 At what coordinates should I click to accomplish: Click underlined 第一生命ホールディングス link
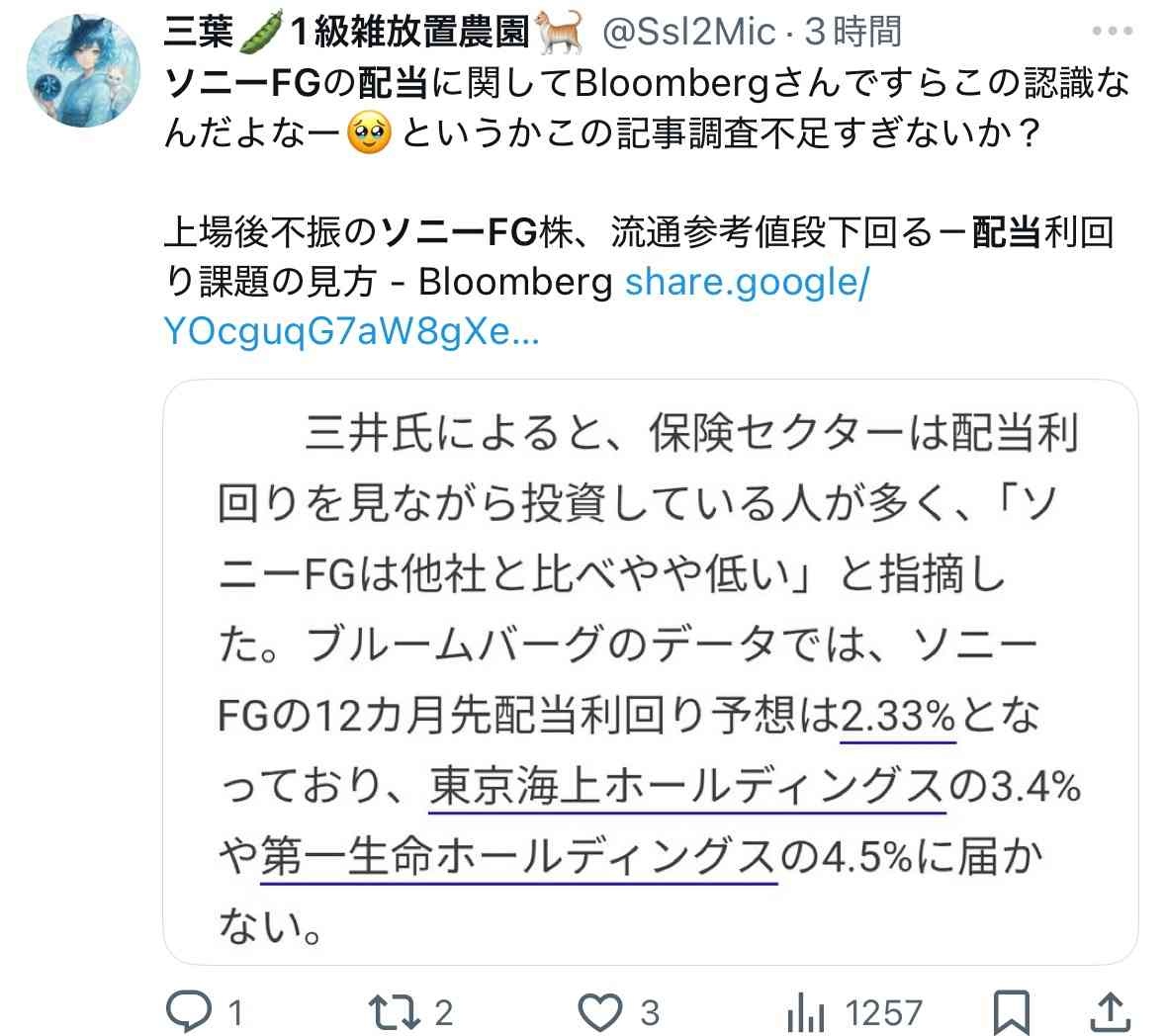click(x=518, y=857)
